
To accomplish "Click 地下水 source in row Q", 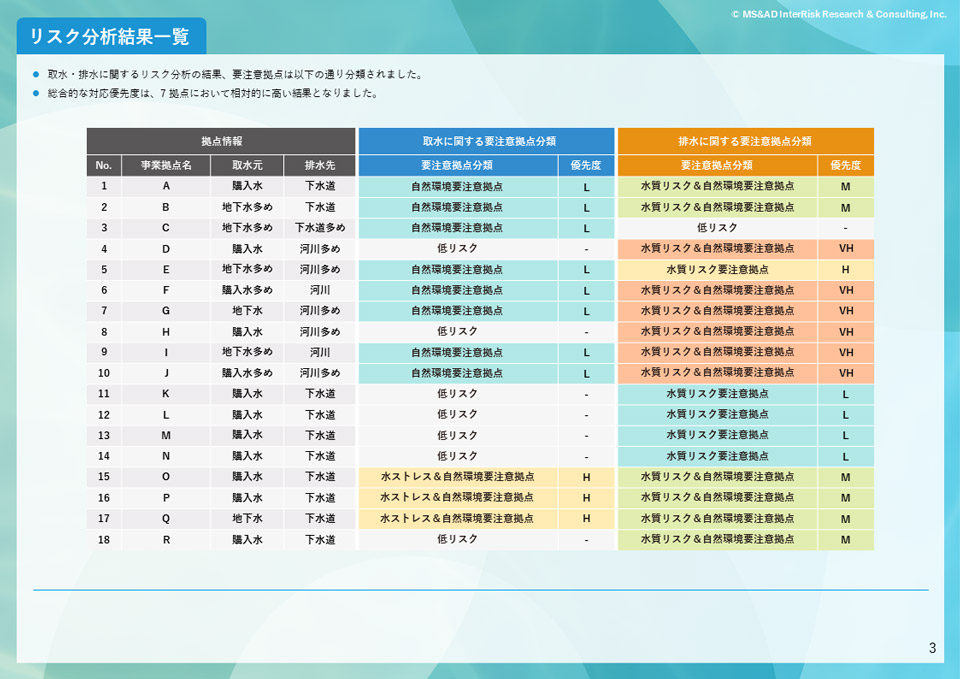I will pyautogui.click(x=247, y=519).
